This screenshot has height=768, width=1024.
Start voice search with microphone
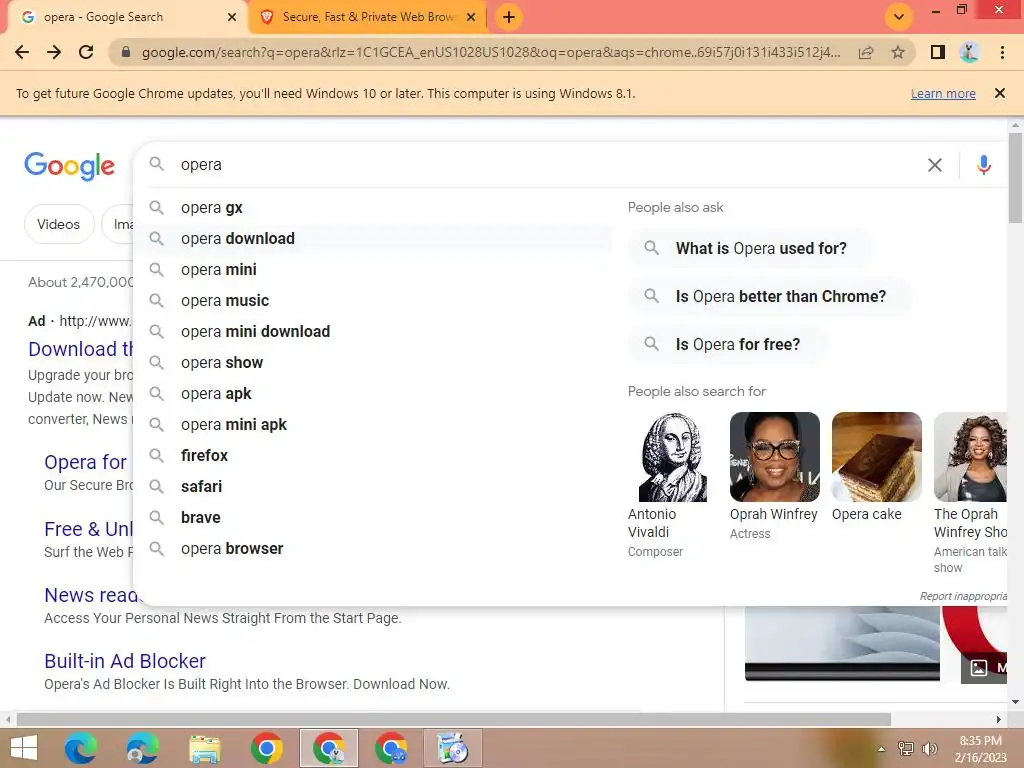coord(984,165)
